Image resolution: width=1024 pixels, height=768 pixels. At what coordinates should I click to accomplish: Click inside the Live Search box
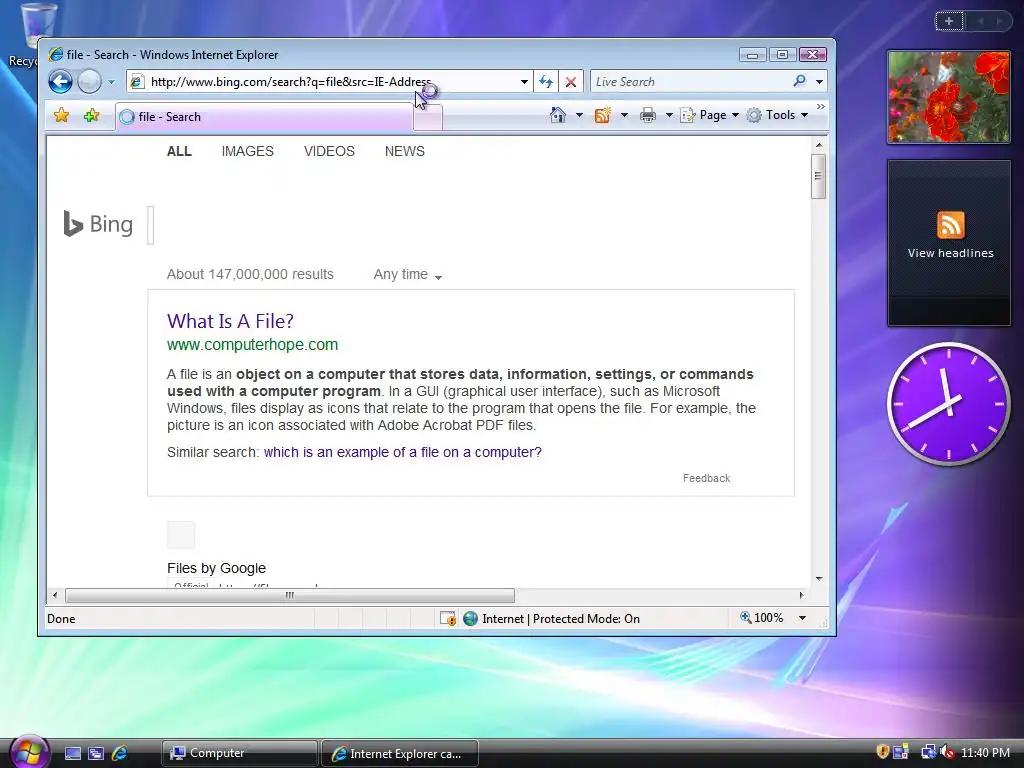coord(689,82)
